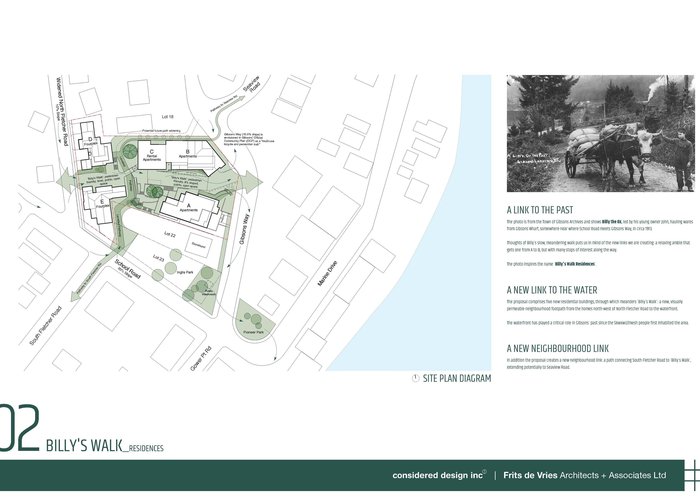700x500 pixels.
Task: Click 'considered design inc' in the footer
Action: [438, 475]
